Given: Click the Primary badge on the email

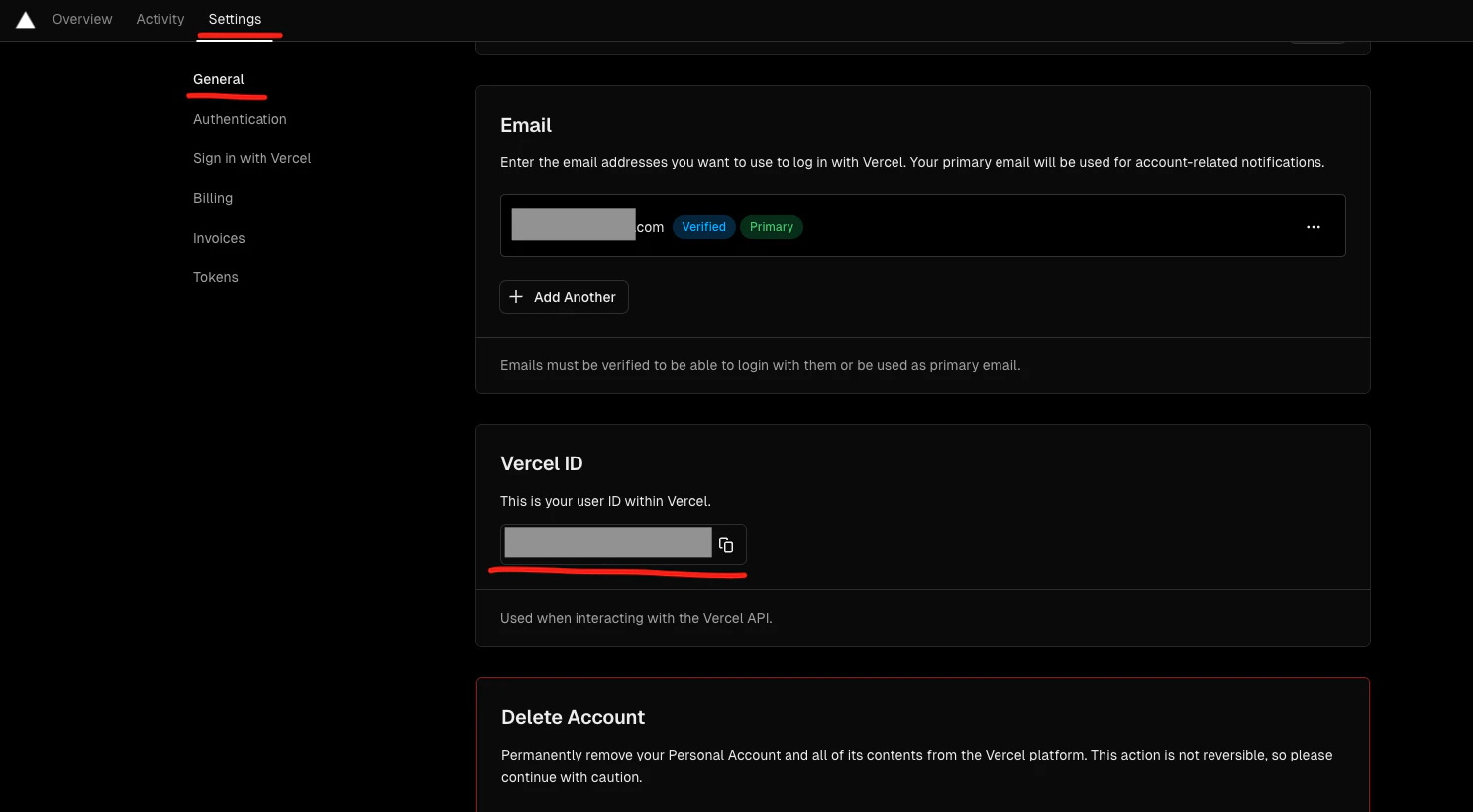Looking at the screenshot, I should click(772, 227).
